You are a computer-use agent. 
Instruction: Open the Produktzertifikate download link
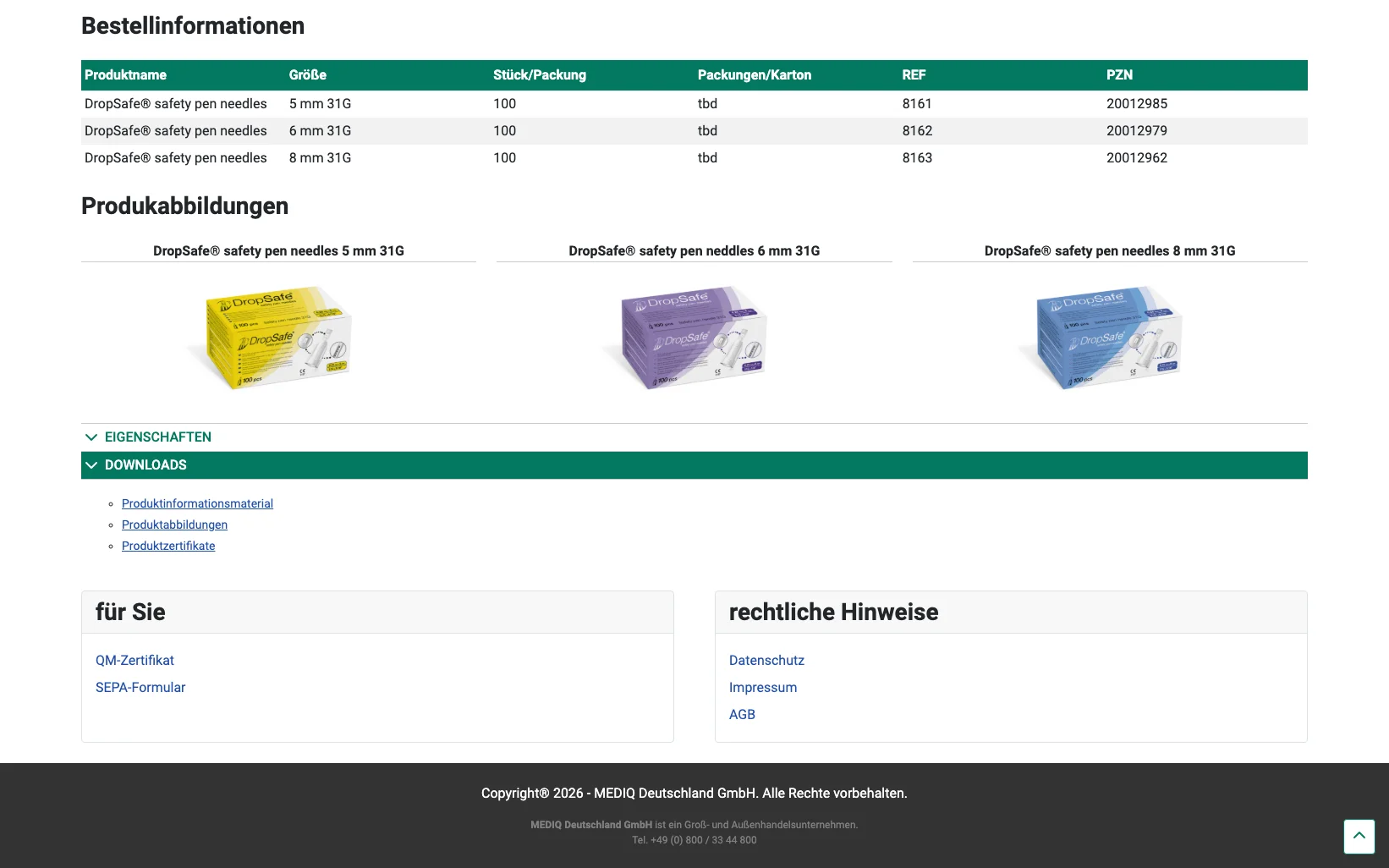pyautogui.click(x=168, y=546)
